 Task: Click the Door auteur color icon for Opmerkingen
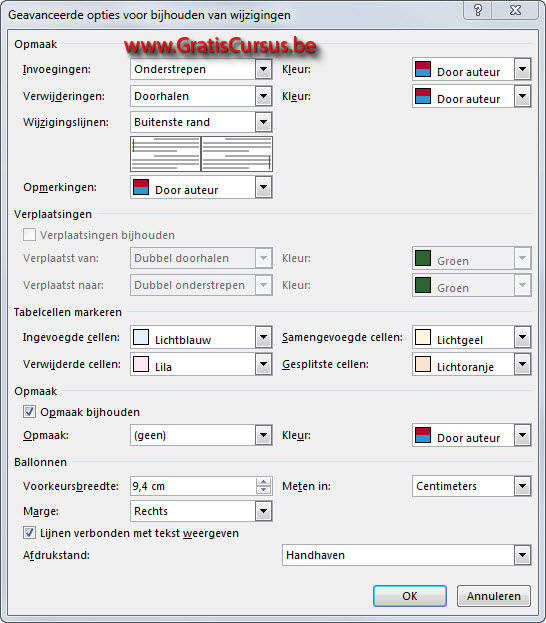click(x=141, y=187)
